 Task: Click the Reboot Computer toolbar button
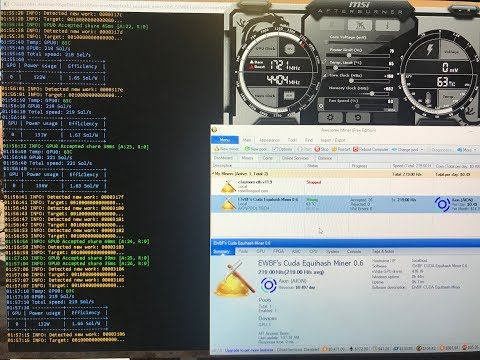[370, 149]
